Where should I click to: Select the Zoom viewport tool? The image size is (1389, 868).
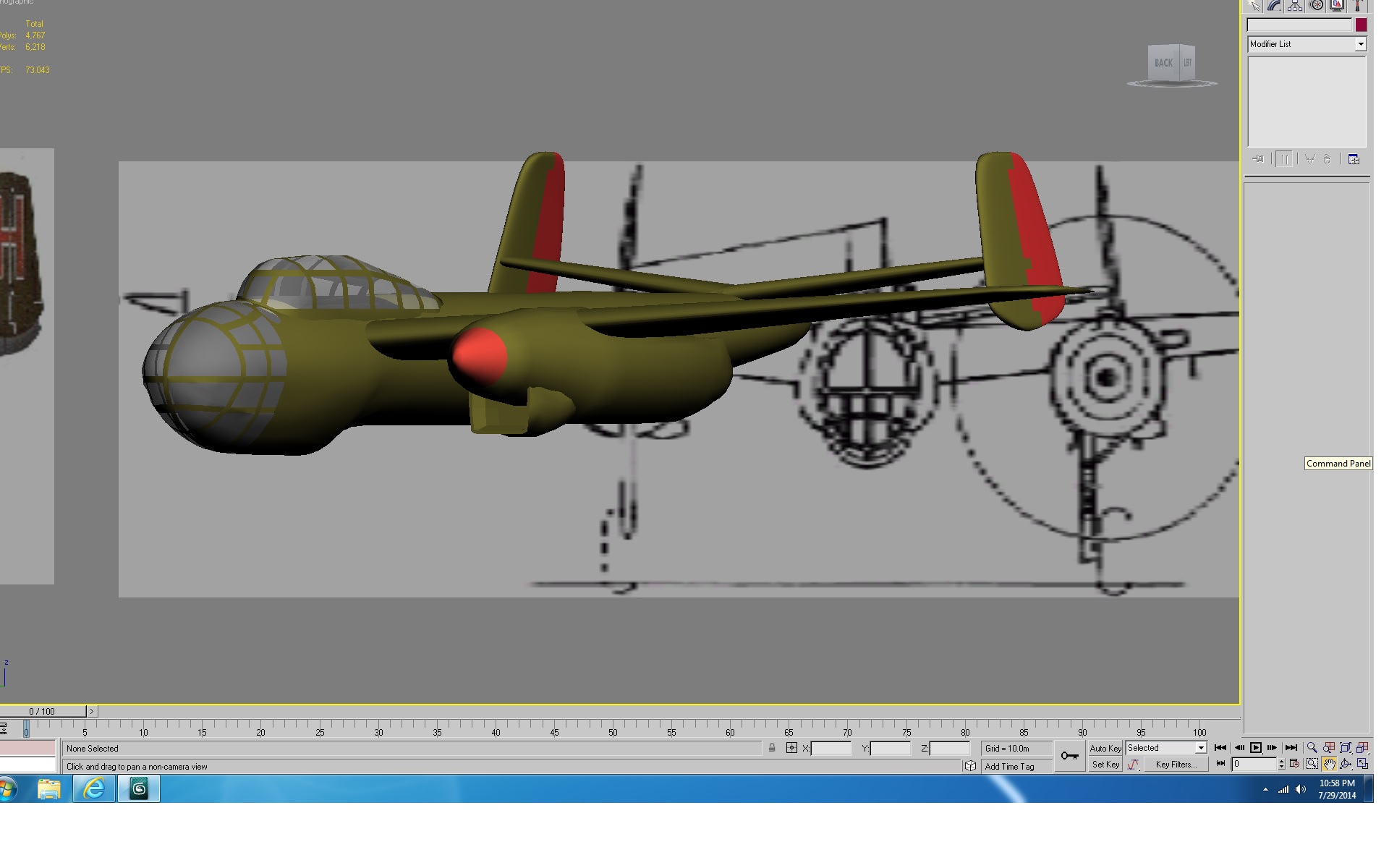(x=1312, y=748)
